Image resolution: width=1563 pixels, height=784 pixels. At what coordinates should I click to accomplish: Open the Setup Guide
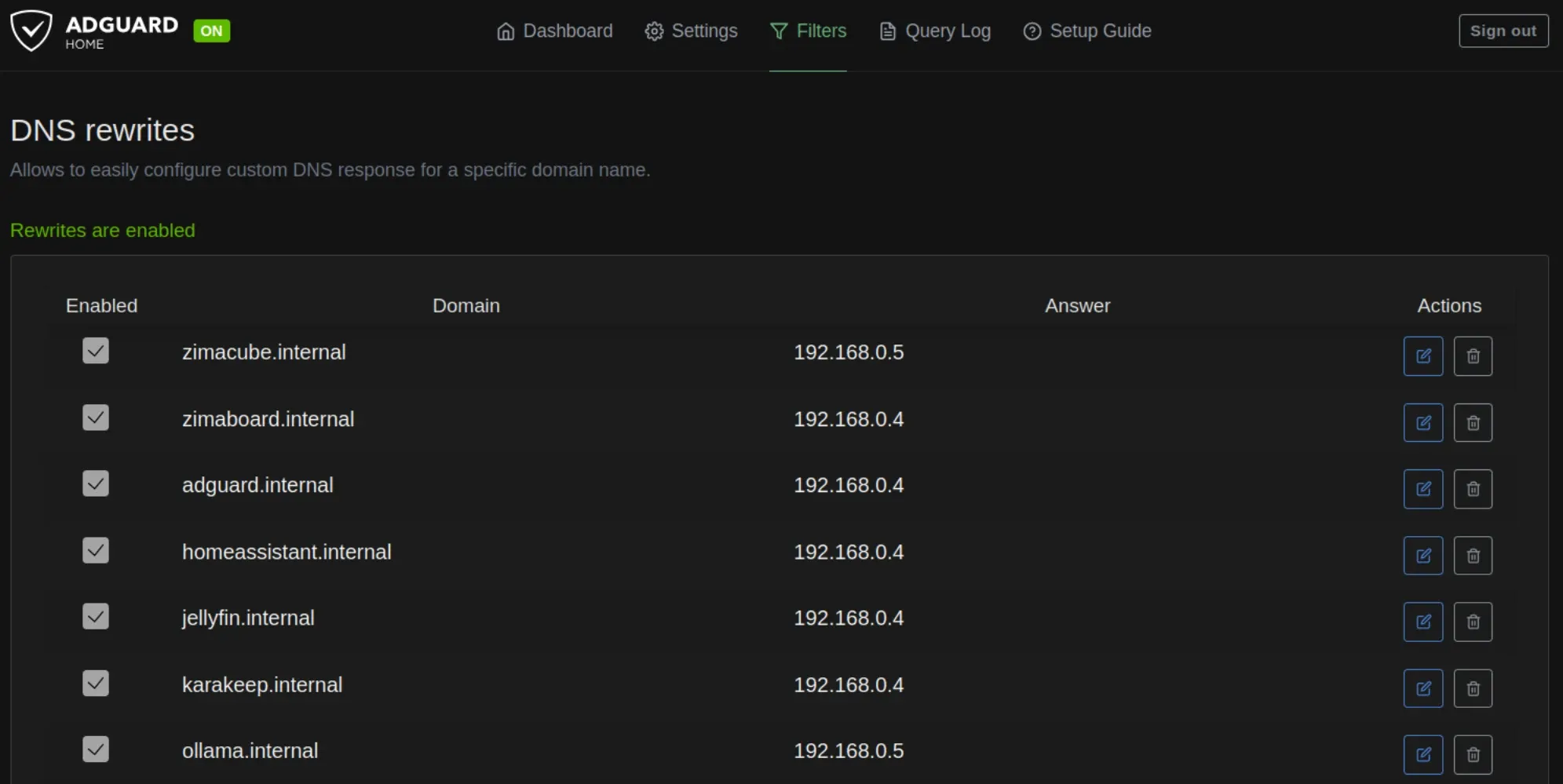point(1087,31)
